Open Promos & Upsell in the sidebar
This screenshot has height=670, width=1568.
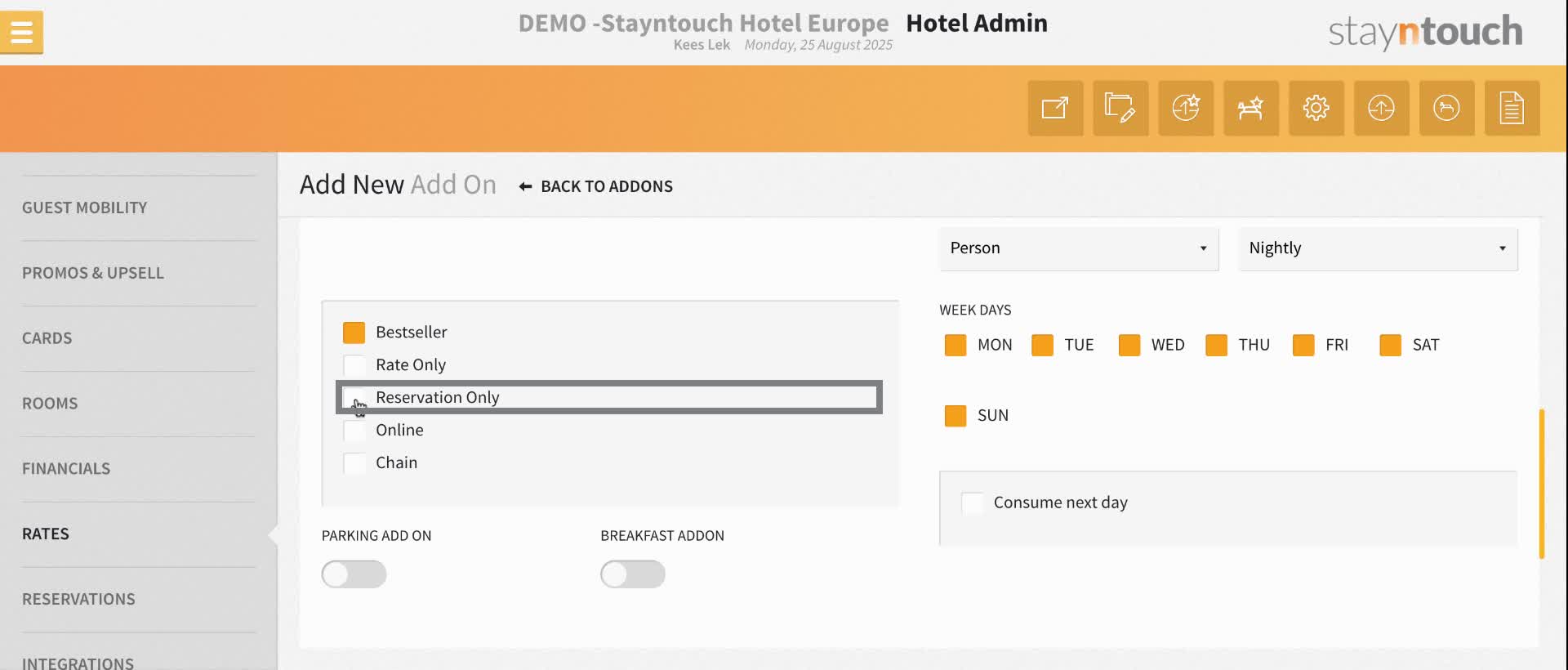click(x=93, y=274)
